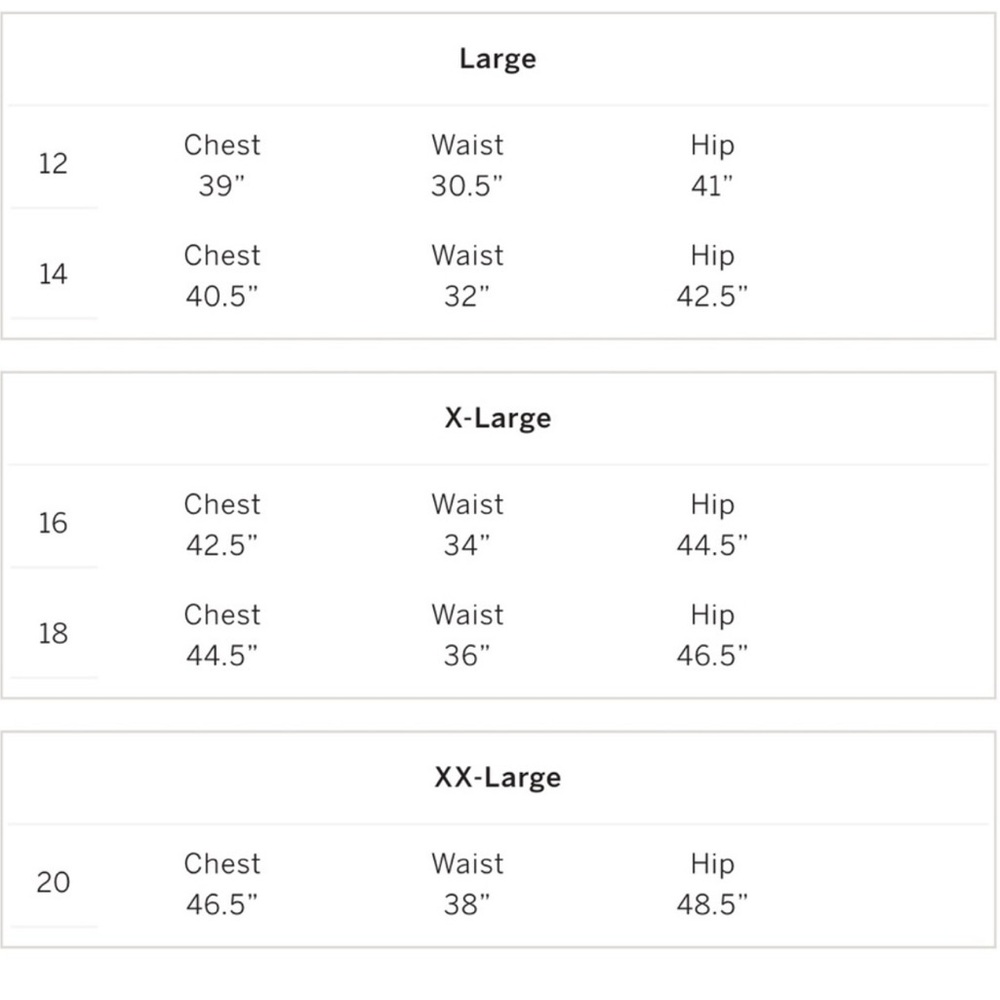Select size 12 row label
The height and width of the screenshot is (1000, 1000).
(x=53, y=164)
